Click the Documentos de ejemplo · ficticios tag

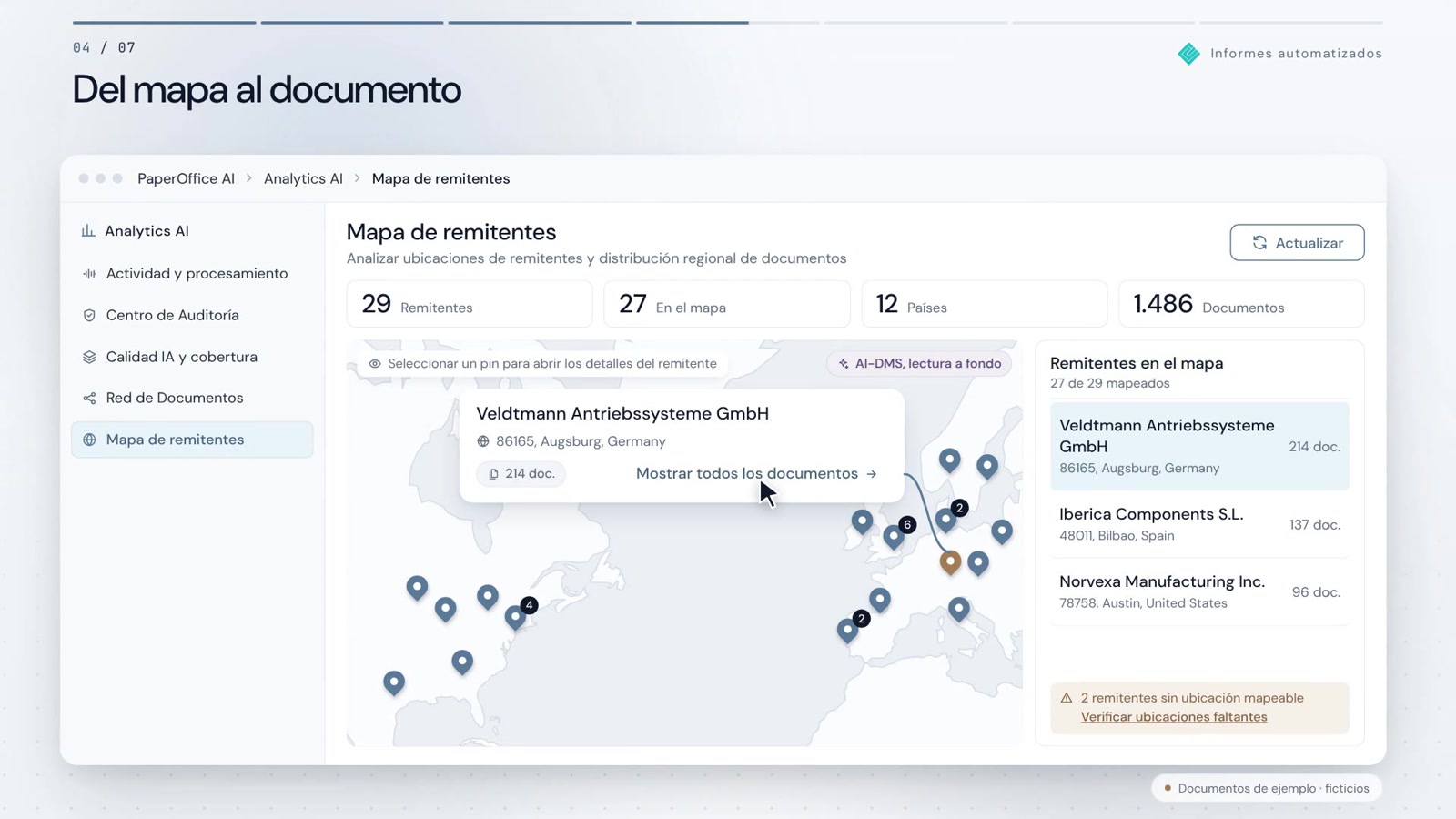click(1267, 788)
